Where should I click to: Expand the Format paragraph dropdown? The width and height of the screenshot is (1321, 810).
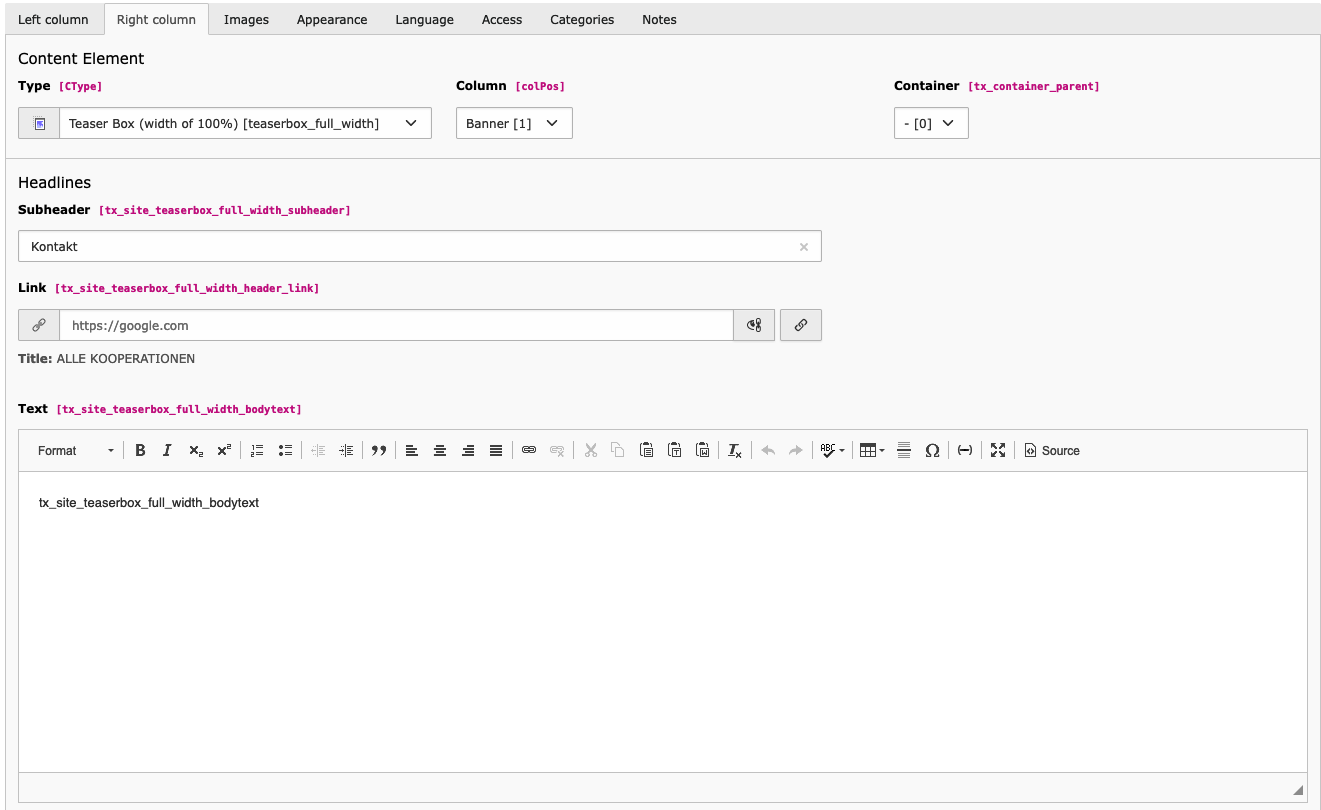click(x=76, y=451)
